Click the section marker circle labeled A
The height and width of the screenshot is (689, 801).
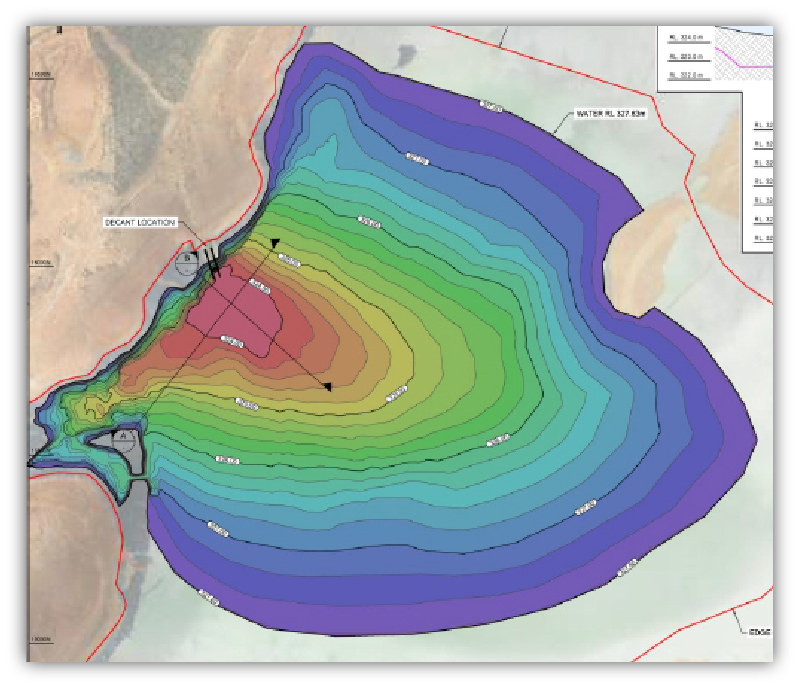(x=122, y=437)
